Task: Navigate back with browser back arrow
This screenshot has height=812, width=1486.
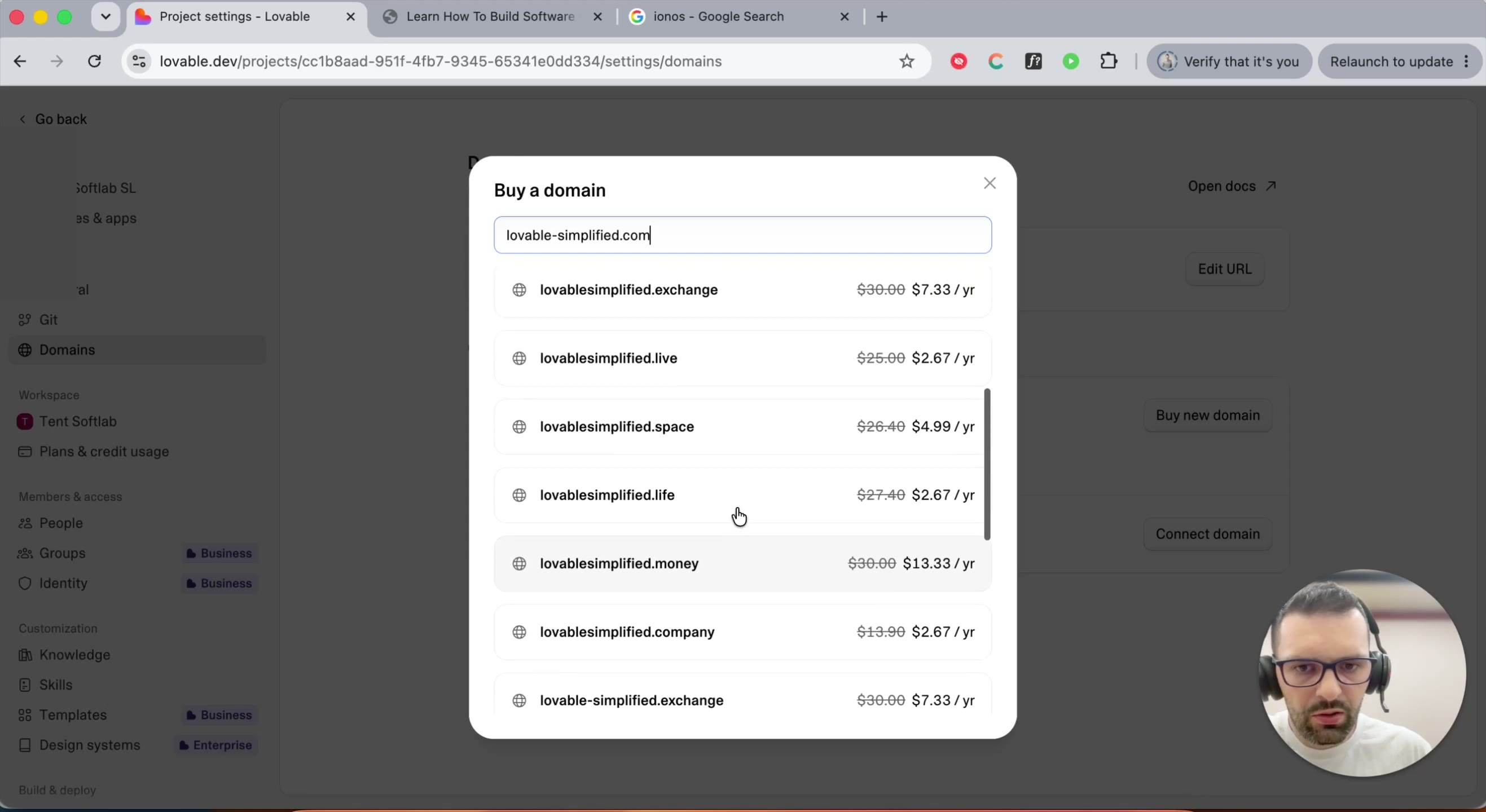Action: (20, 61)
